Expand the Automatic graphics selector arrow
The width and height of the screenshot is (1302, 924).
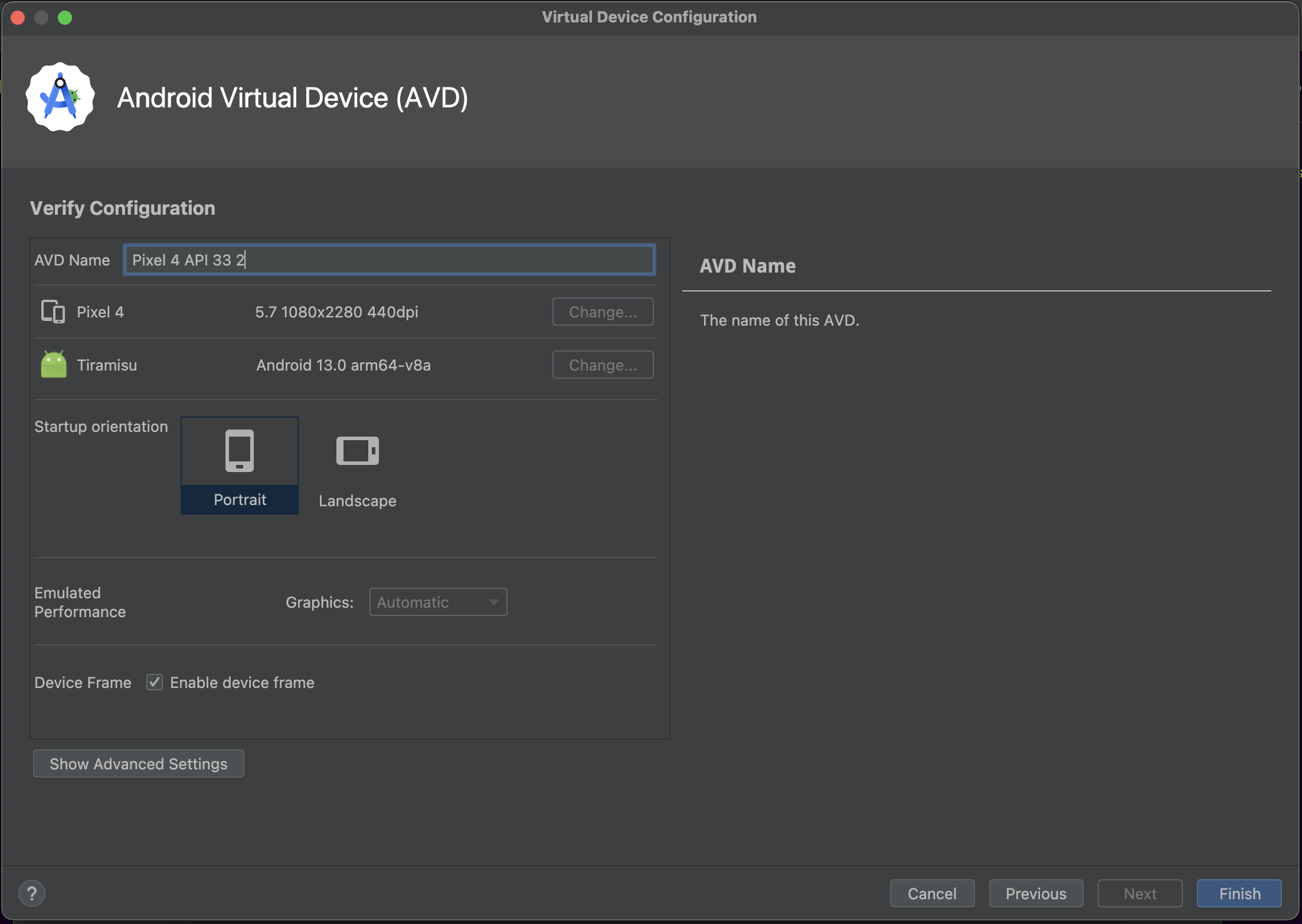click(x=493, y=601)
